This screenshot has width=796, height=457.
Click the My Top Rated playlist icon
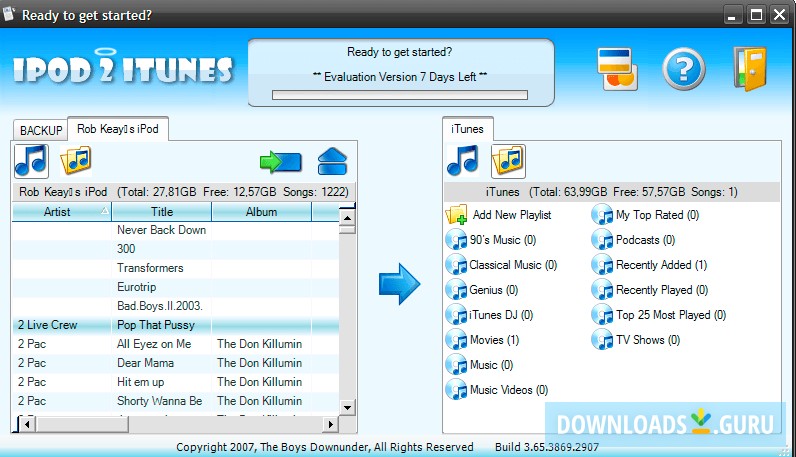tap(602, 215)
